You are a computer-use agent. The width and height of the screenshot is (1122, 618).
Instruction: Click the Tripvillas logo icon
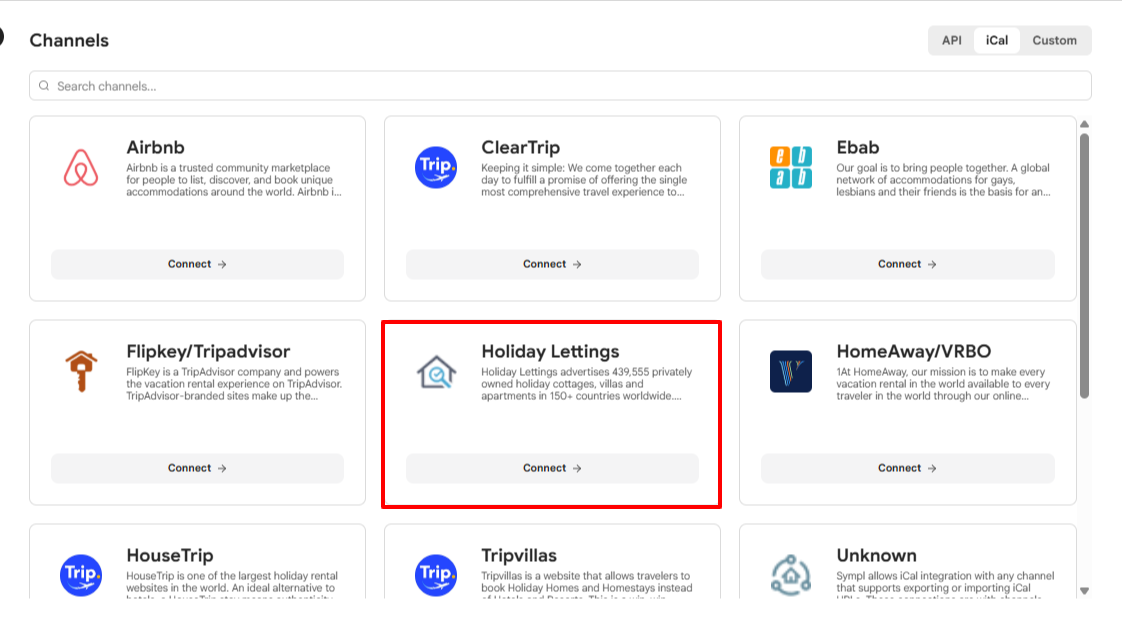coord(436,575)
